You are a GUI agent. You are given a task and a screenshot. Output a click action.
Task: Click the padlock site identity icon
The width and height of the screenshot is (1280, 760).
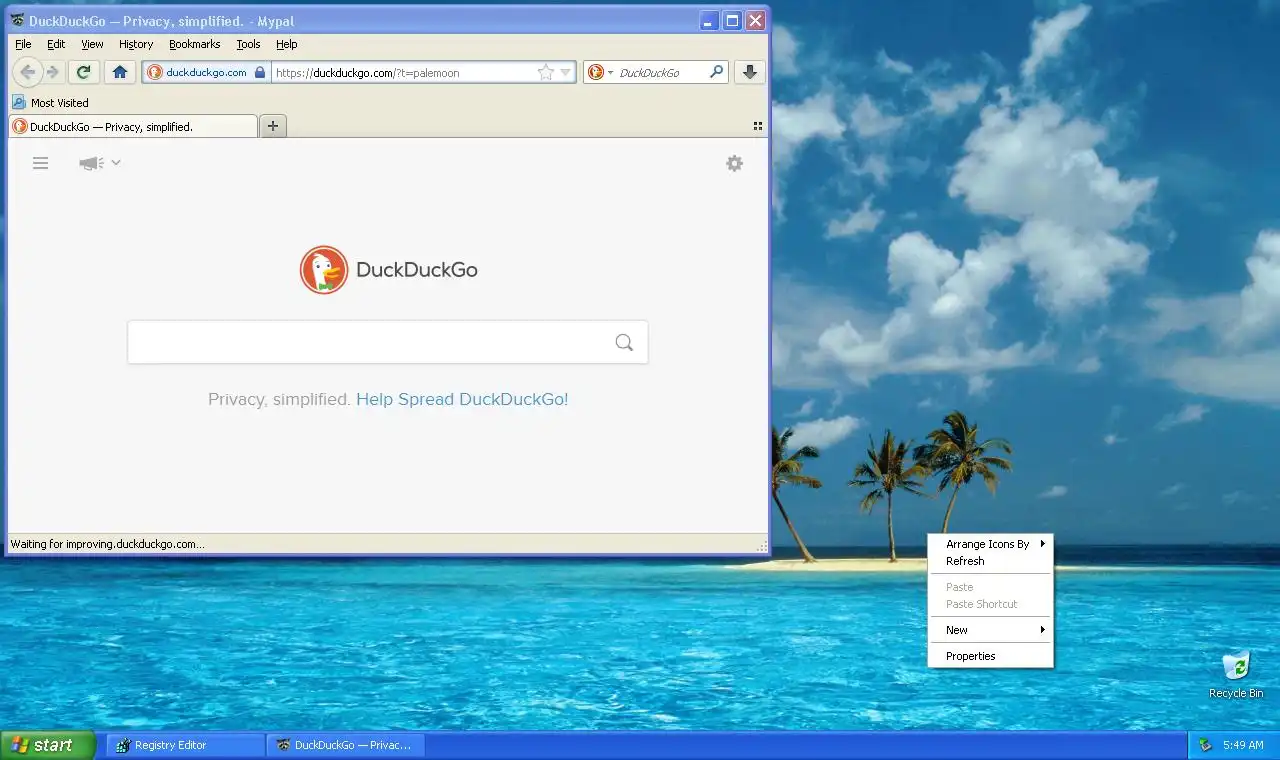[260, 72]
